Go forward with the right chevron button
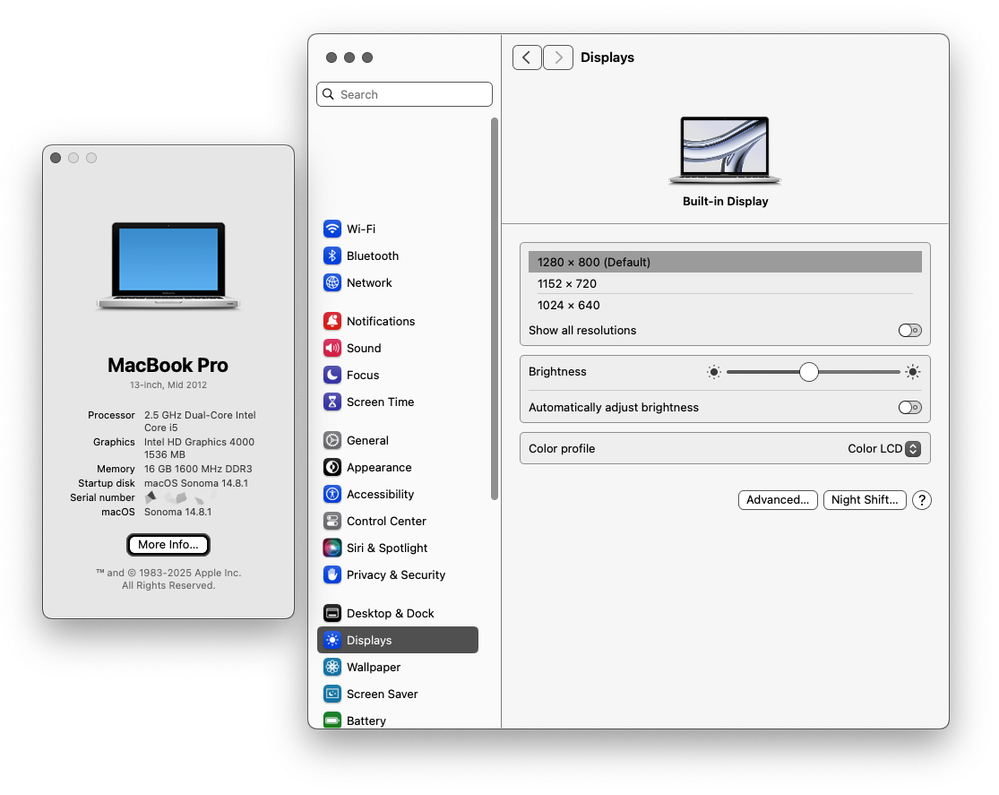Image resolution: width=999 pixels, height=795 pixels. point(558,57)
